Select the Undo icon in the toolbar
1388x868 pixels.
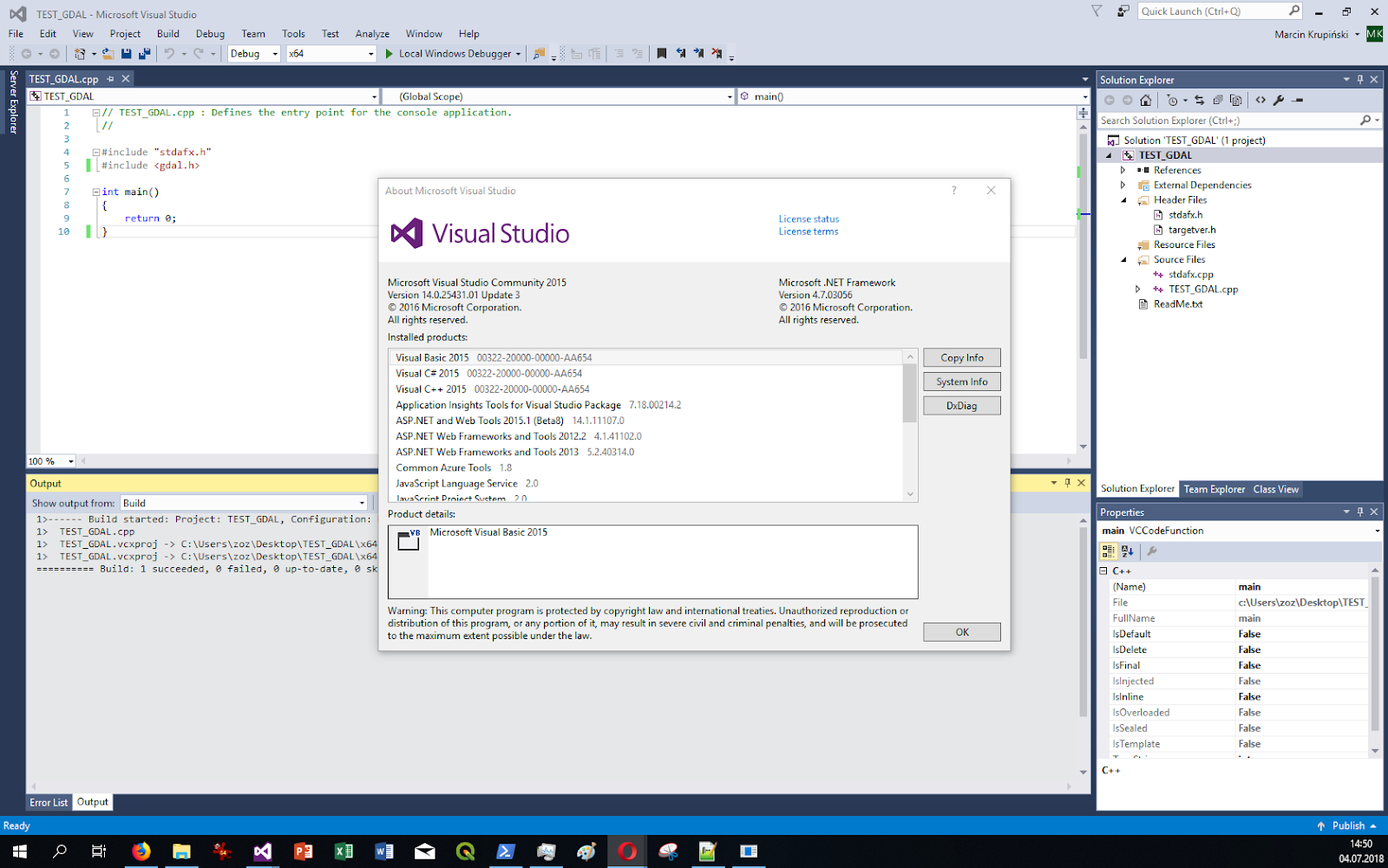[x=170, y=53]
